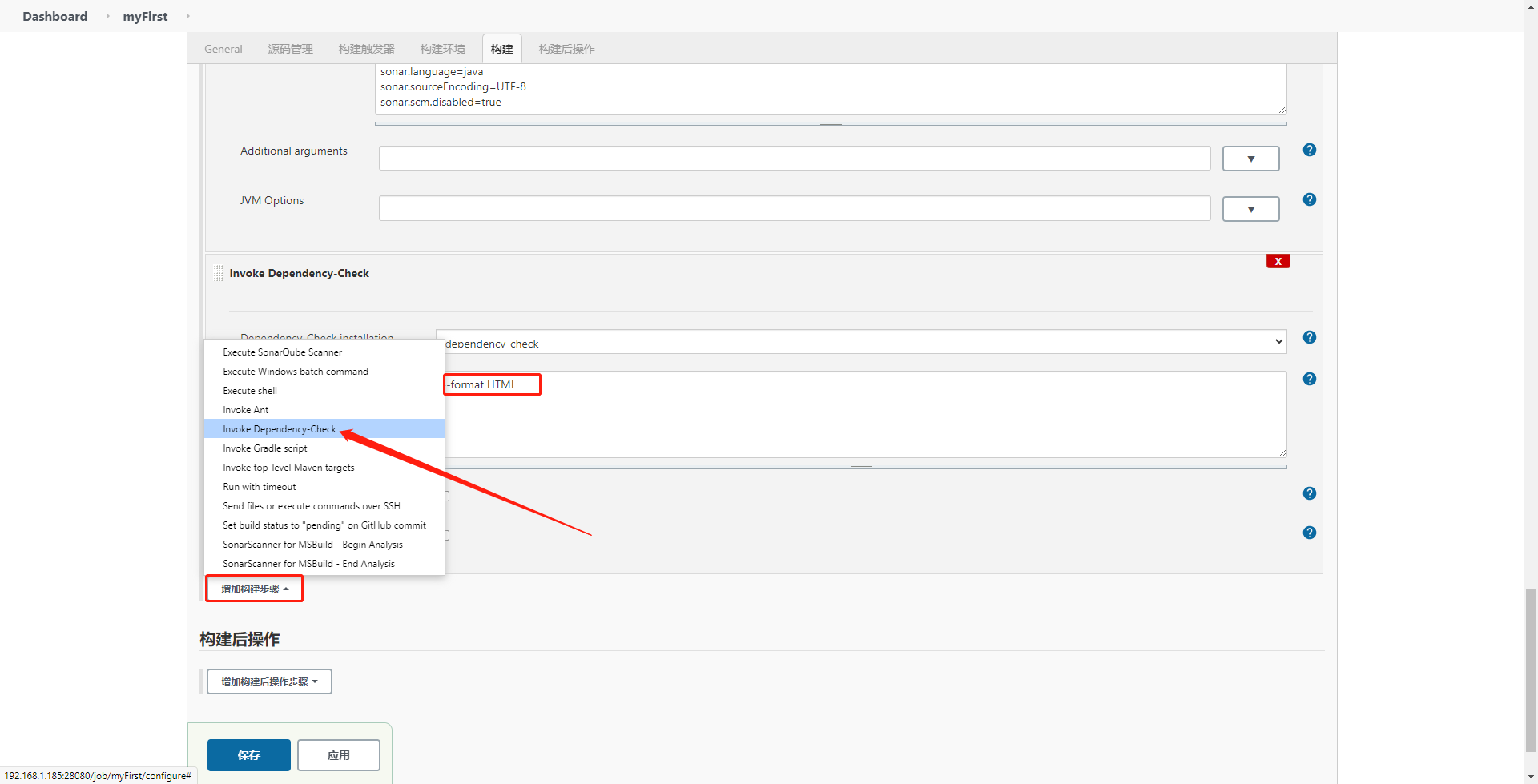Click the -format HTML arguments input field
1538x784 pixels.
(491, 384)
